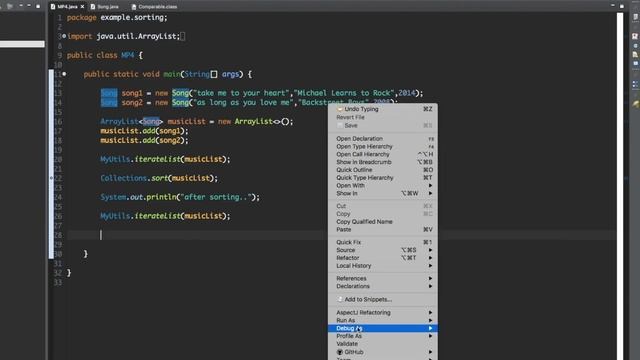Expand the Declarations submenu
This screenshot has width=640, height=360.
[x=383, y=286]
